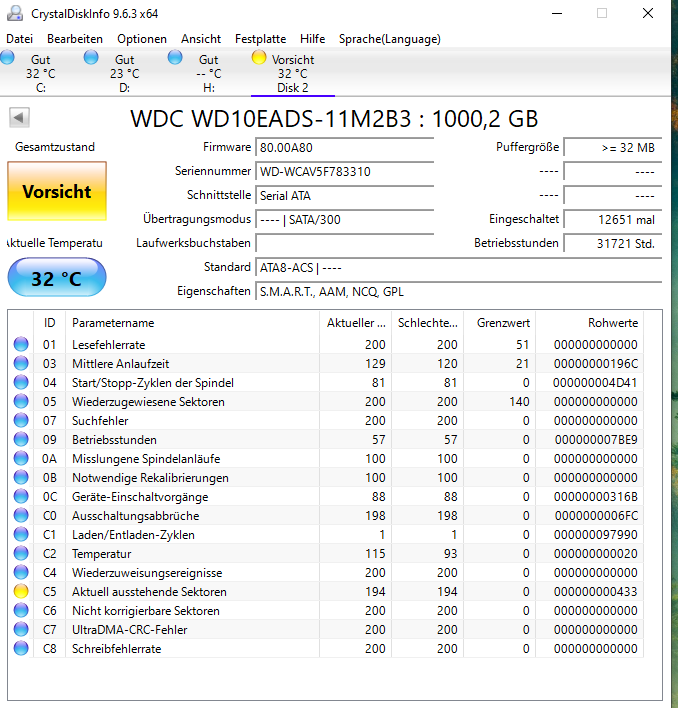Image resolution: width=678 pixels, height=708 pixels.
Task: Click status orb for Geräte-Einschaltvorgänge row
Action: [x=21, y=496]
